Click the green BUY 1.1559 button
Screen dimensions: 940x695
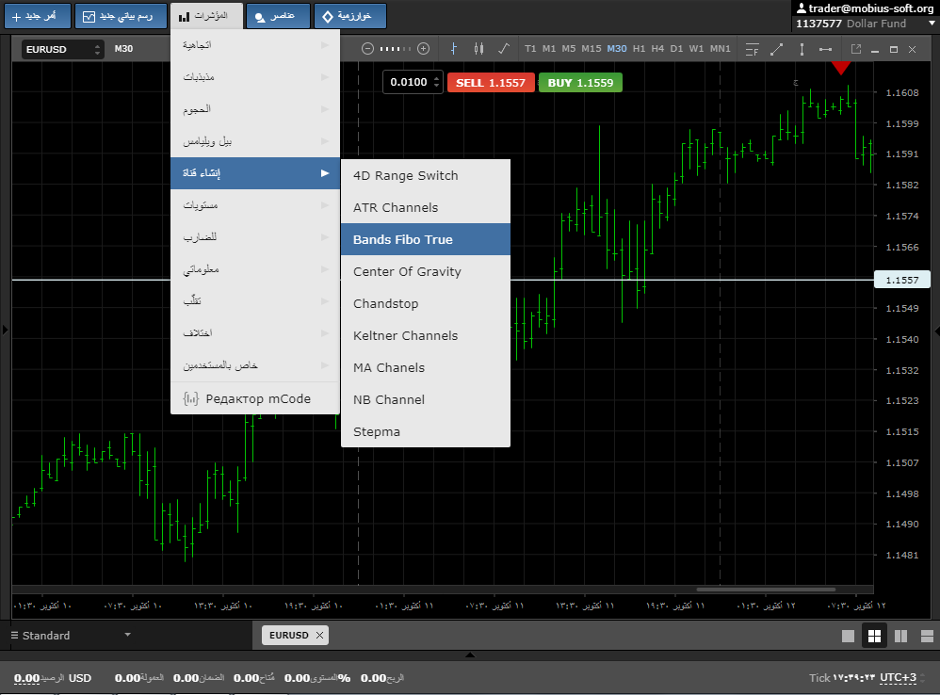click(580, 83)
